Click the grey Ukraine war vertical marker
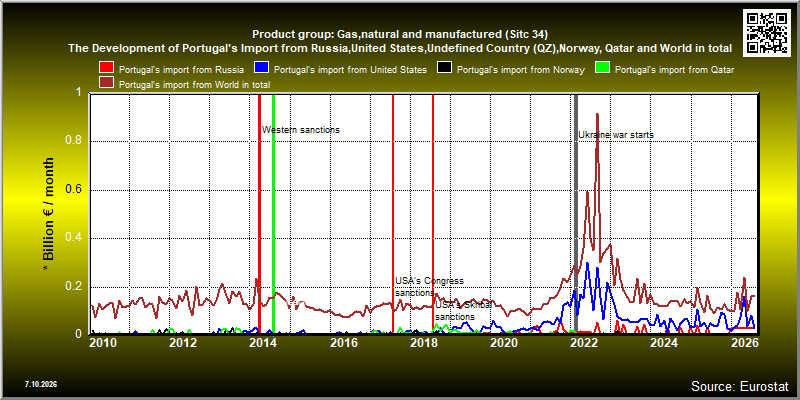Image resolution: width=800 pixels, height=400 pixels. click(x=576, y=213)
